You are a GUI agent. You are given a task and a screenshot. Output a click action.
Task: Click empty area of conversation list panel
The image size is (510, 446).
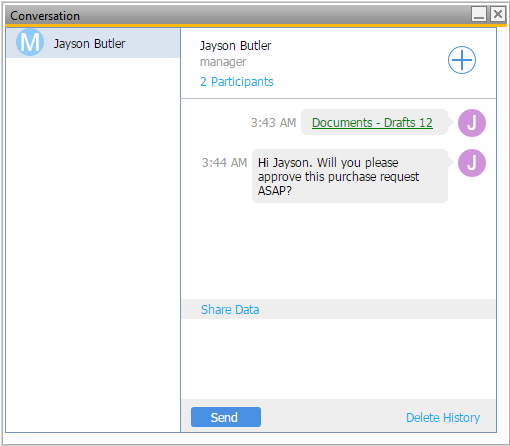pos(93,243)
